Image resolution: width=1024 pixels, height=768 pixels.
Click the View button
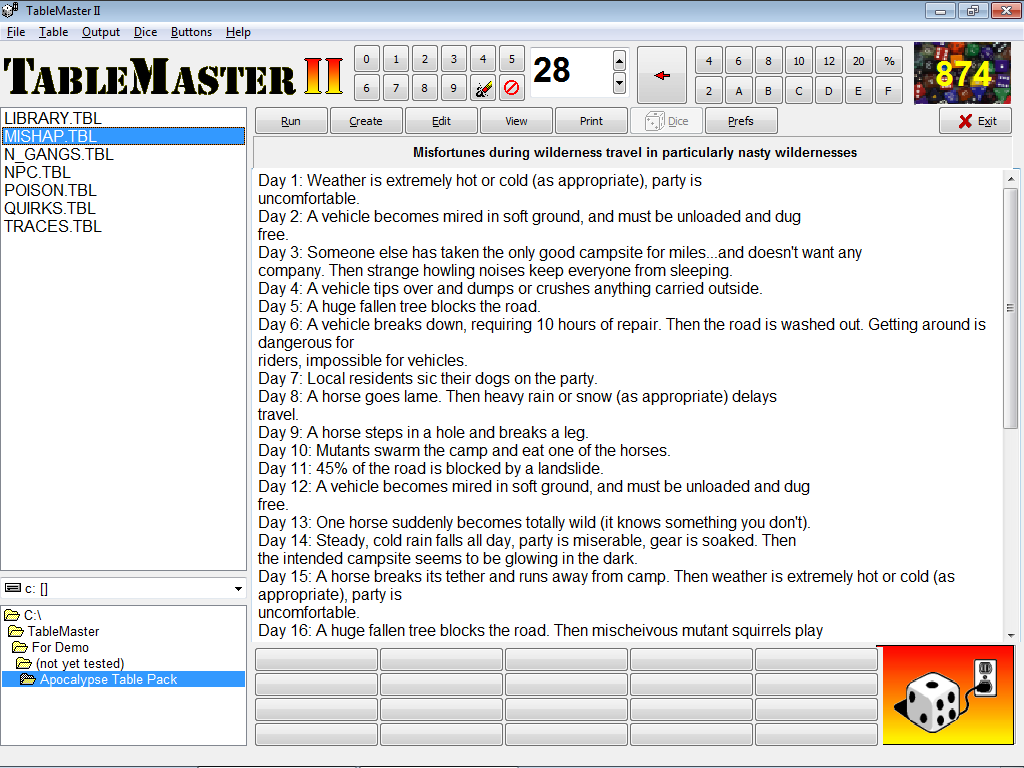516,121
